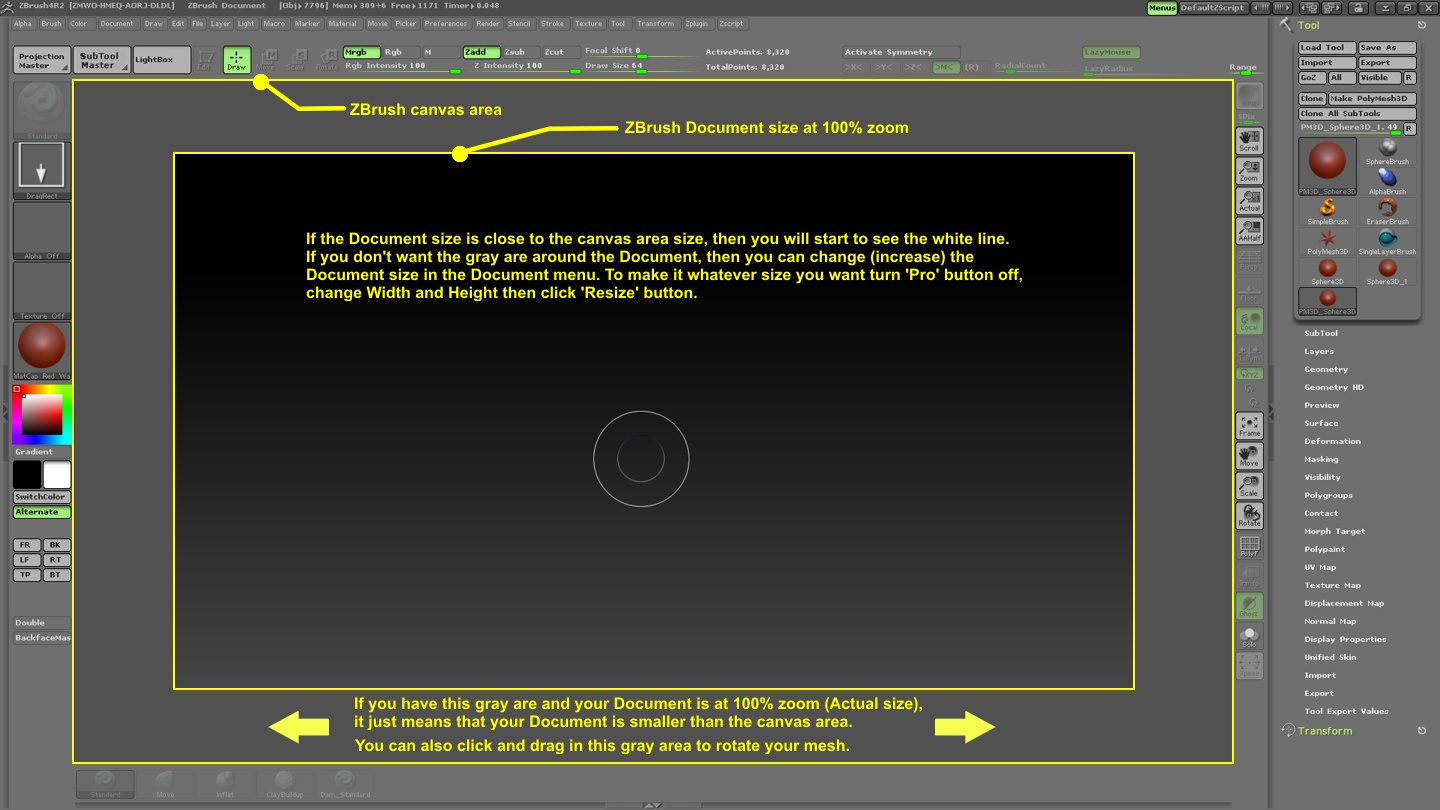Toggle Zcut mode
The height and width of the screenshot is (810, 1440).
tap(560, 52)
